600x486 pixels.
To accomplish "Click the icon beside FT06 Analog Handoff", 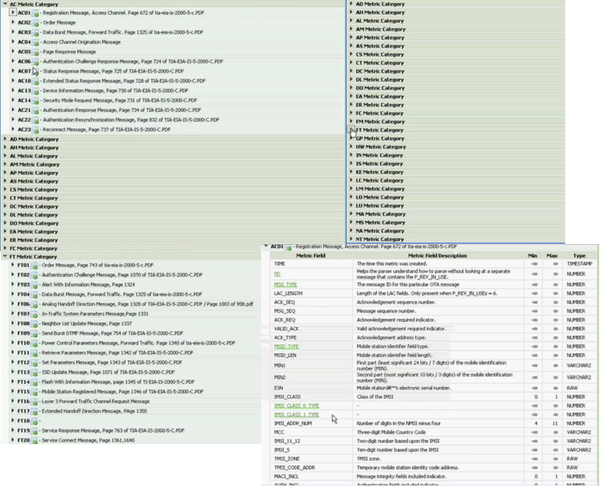I will click(x=34, y=305).
